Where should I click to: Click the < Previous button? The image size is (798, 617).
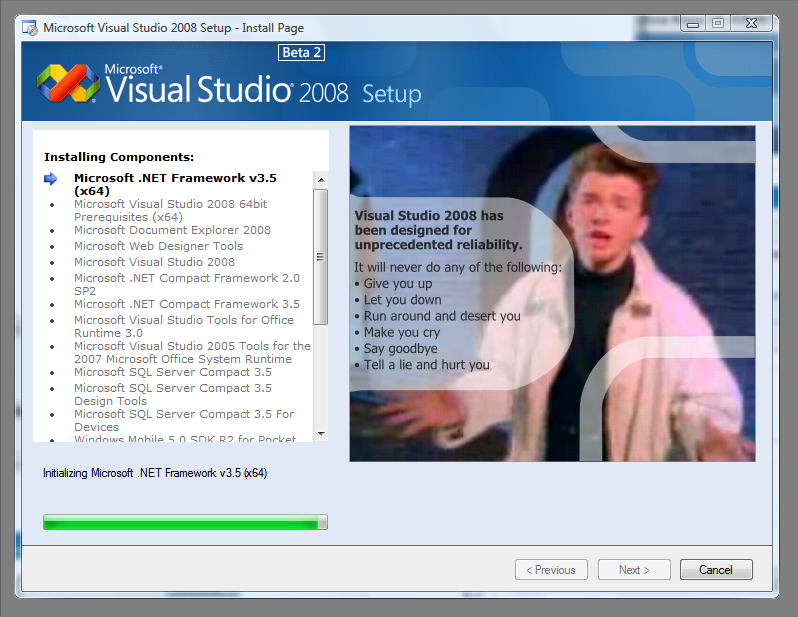[x=551, y=570]
